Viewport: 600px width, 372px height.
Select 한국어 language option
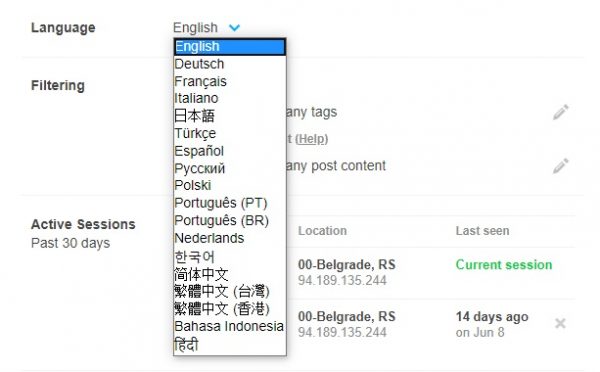point(230,256)
